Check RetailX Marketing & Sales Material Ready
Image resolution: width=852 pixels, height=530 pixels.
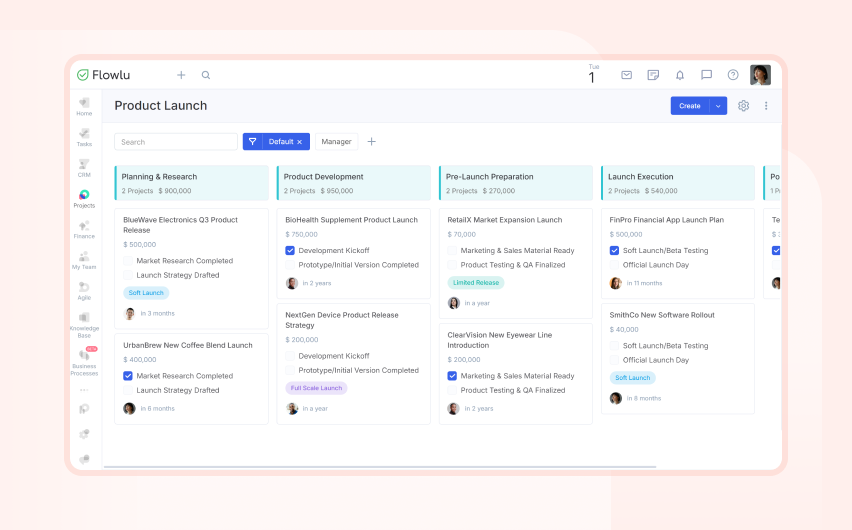pos(452,251)
